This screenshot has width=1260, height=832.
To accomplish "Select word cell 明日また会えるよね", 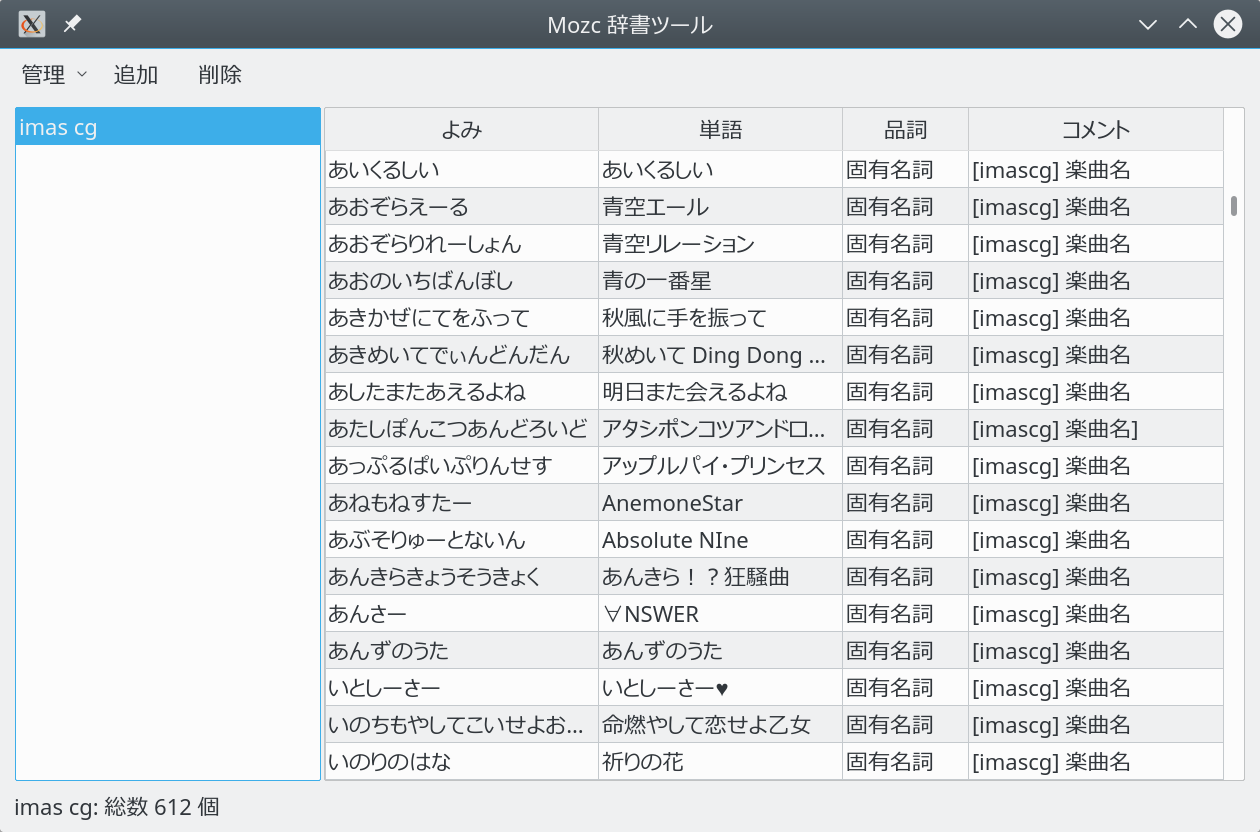I will [x=720, y=392].
